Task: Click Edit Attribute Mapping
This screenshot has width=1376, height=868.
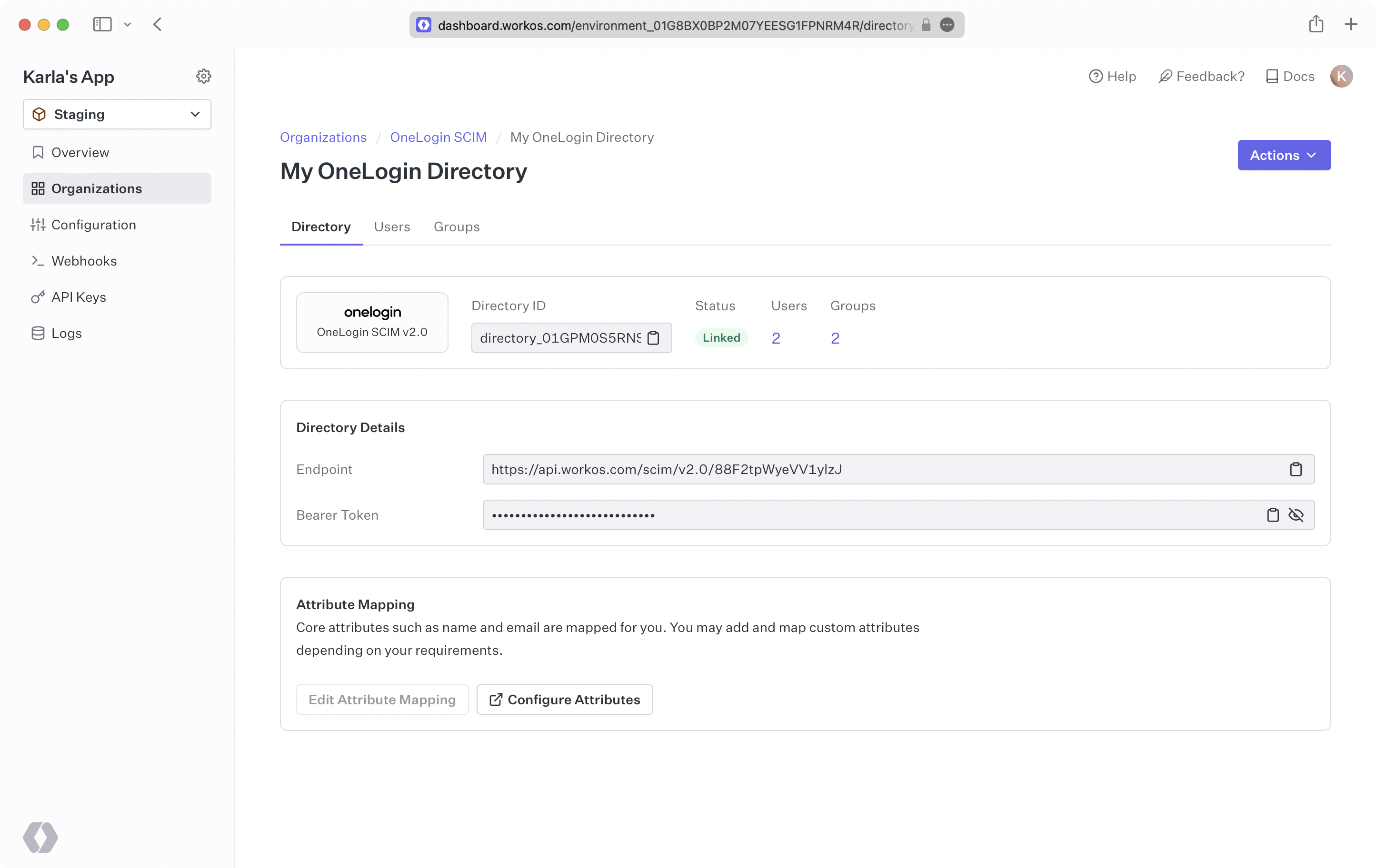Action: (382, 699)
